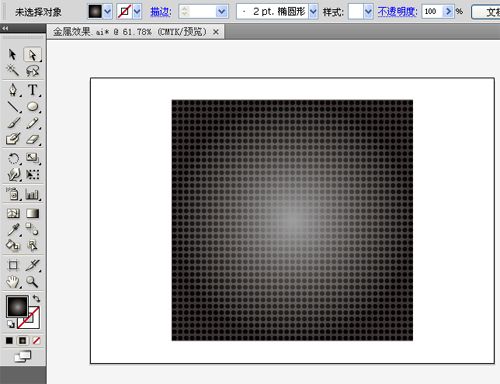The image size is (500, 384).
Task: Collapse the toolbox with double-arrow
Action: click(x=5, y=29)
